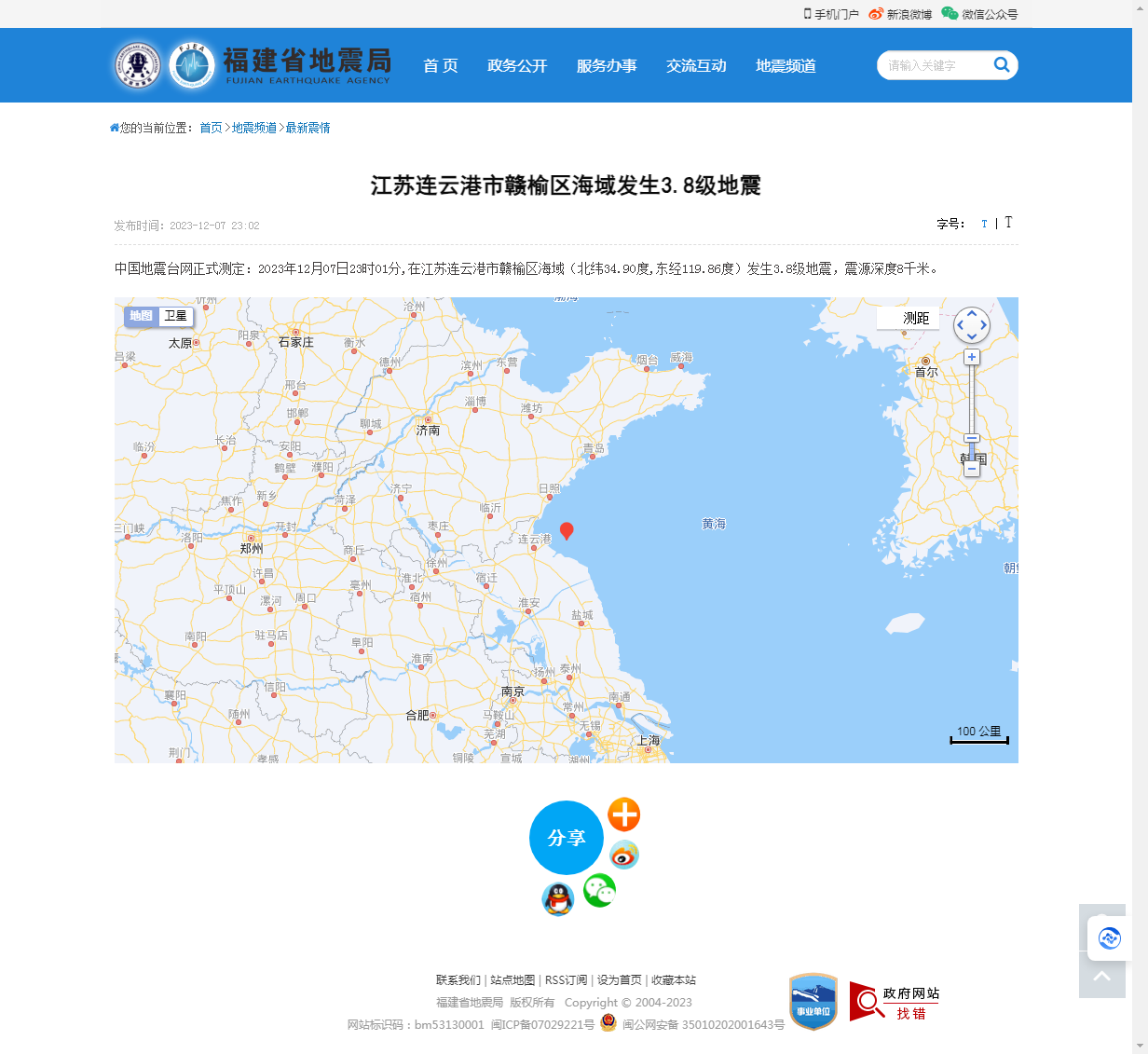The height and width of the screenshot is (1054, 1148).
Task: Share to WeChat via green icon
Action: (x=599, y=890)
